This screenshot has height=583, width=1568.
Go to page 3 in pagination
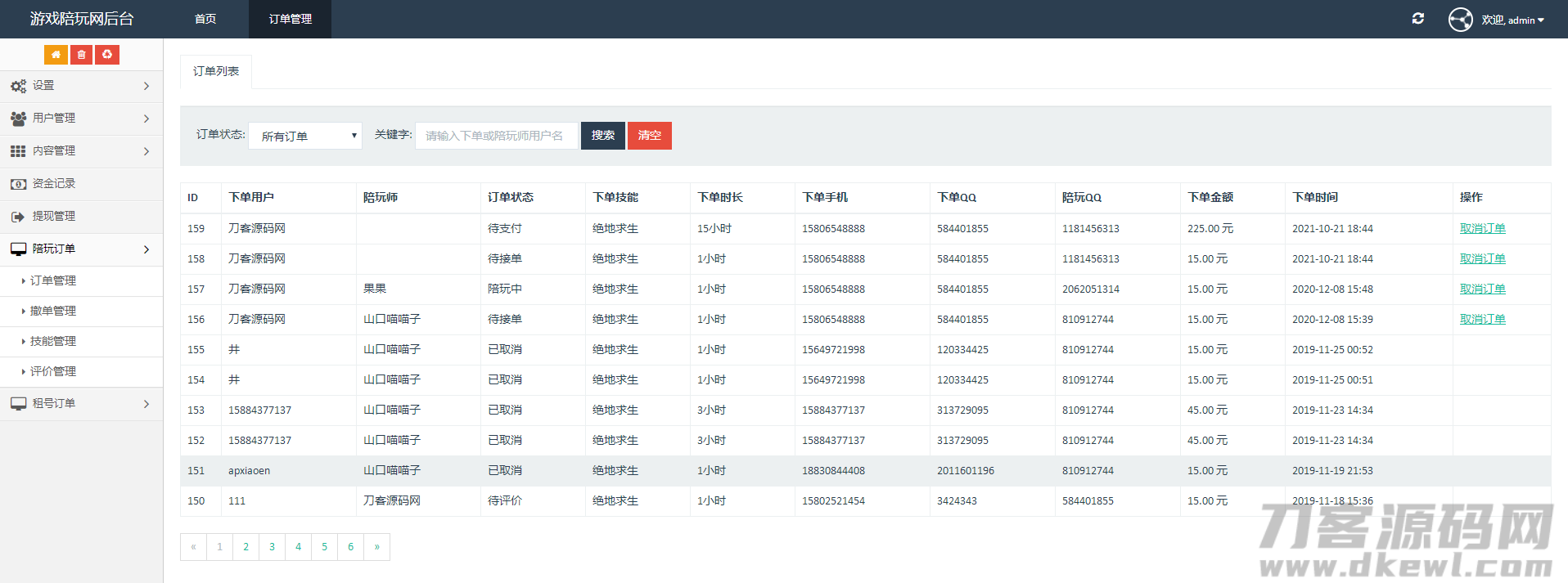[272, 547]
